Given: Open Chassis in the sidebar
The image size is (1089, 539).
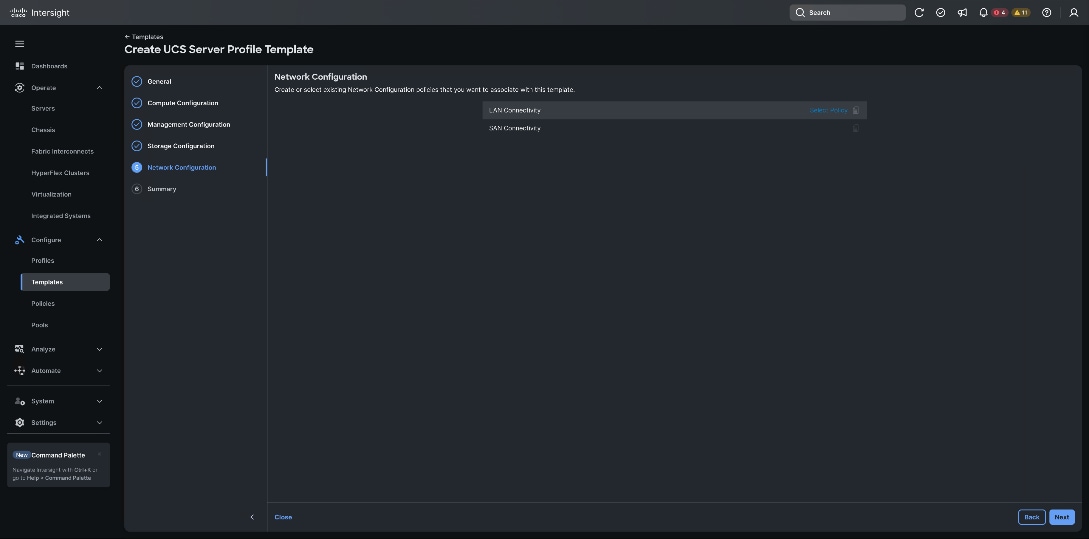Looking at the screenshot, I should [43, 130].
